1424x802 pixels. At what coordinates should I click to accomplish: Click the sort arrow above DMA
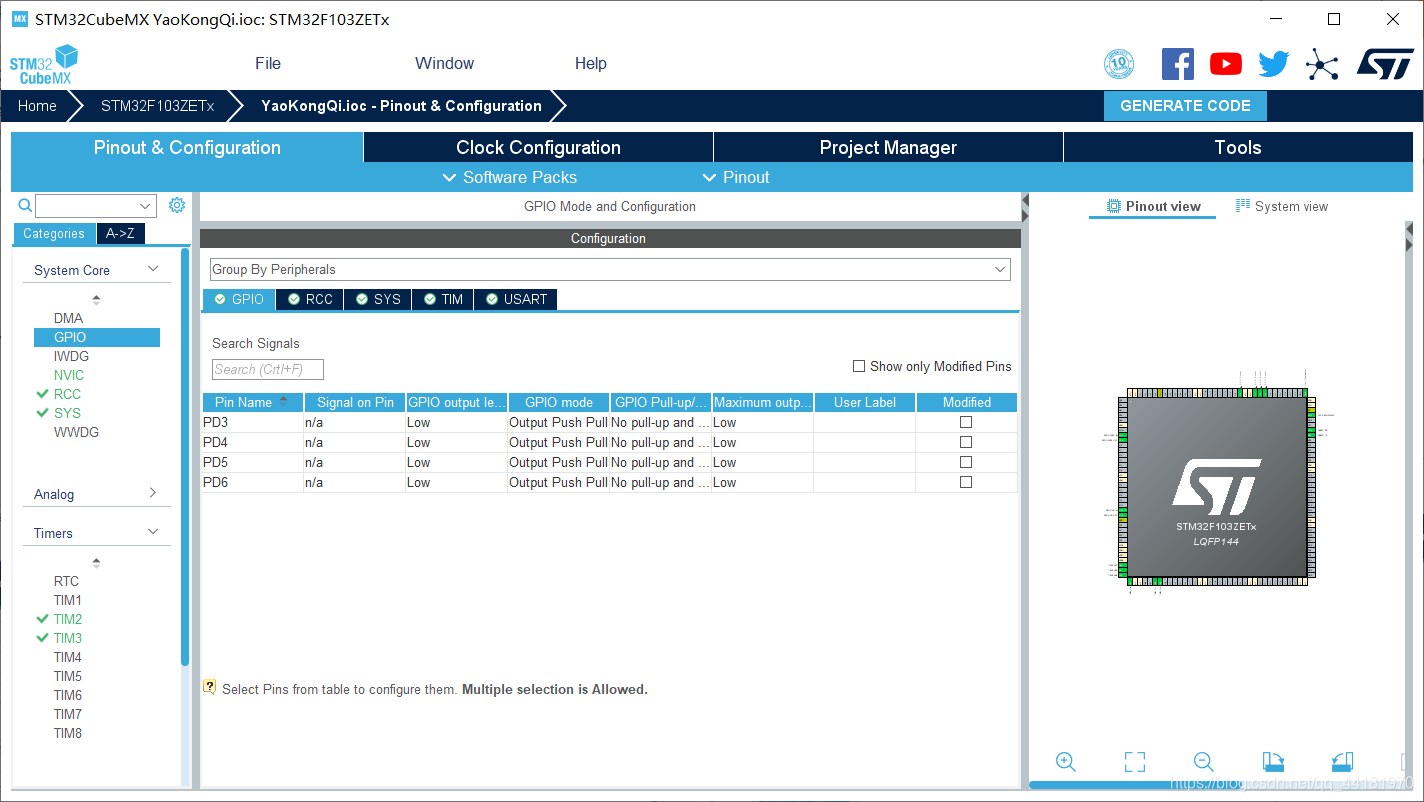[96, 299]
